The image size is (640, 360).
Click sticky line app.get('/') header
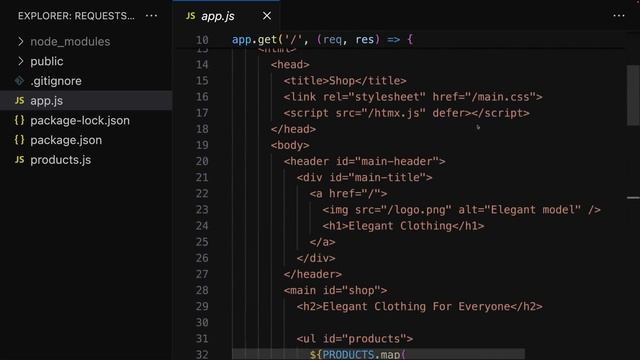click(x=322, y=40)
